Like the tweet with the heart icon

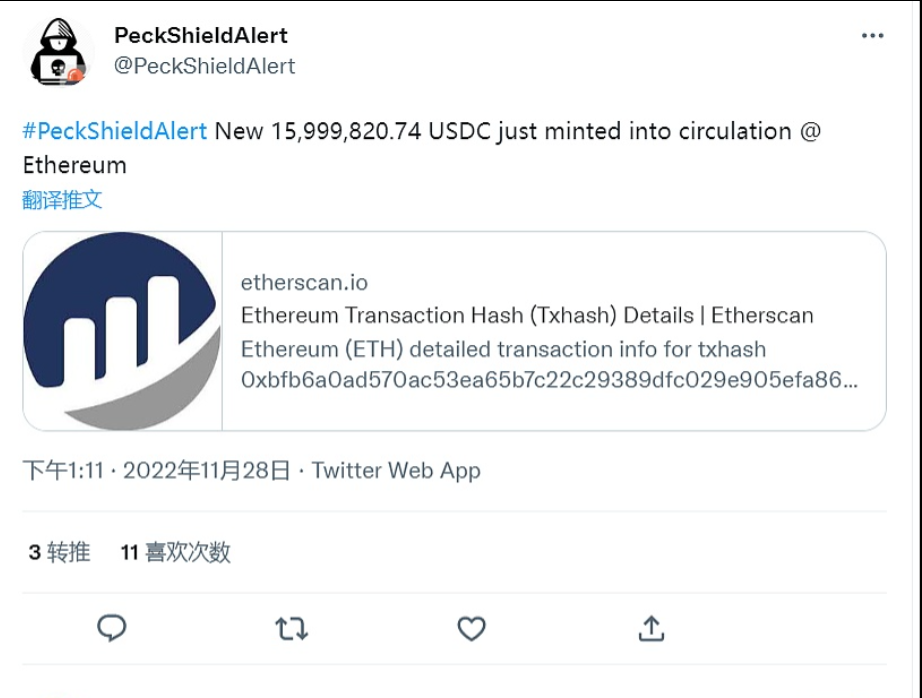click(x=471, y=628)
